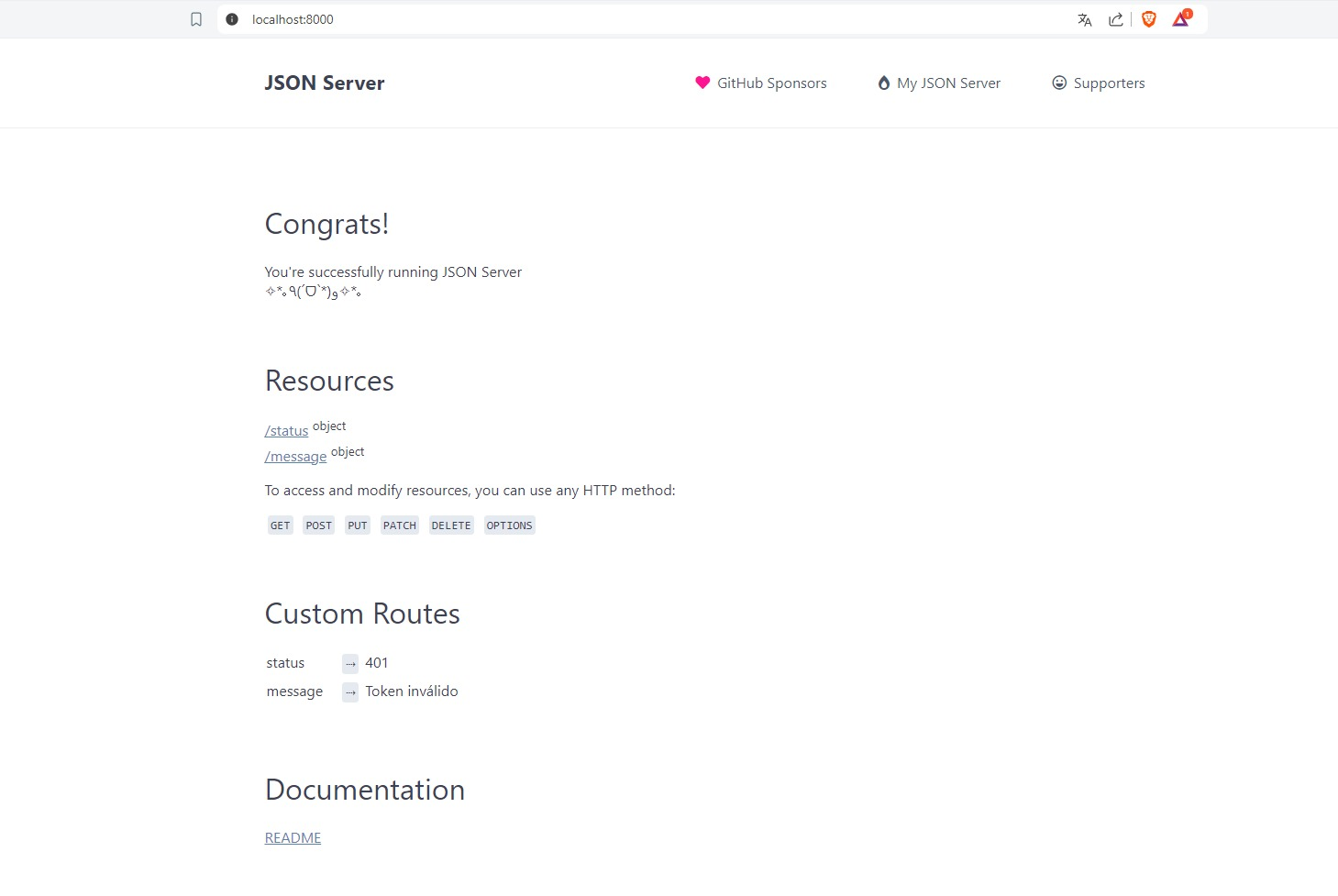Click the Custom Routes heading
The width and height of the screenshot is (1338, 896).
[362, 614]
